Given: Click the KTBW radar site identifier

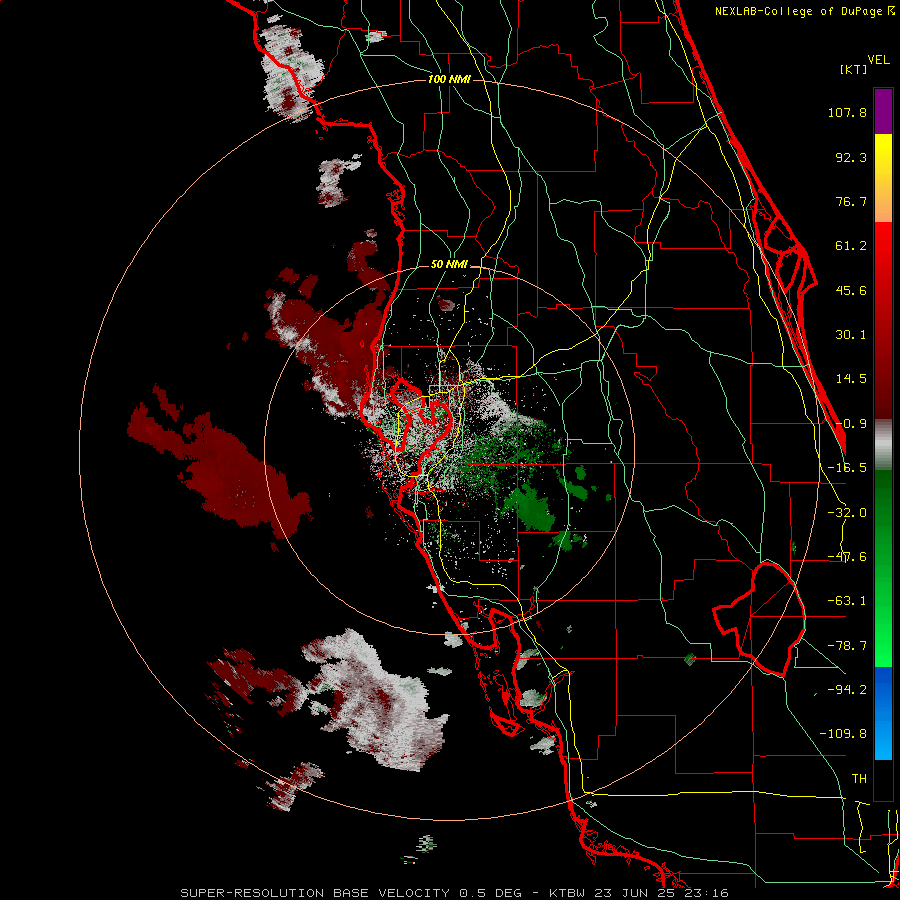Looking at the screenshot, I should [x=568, y=893].
